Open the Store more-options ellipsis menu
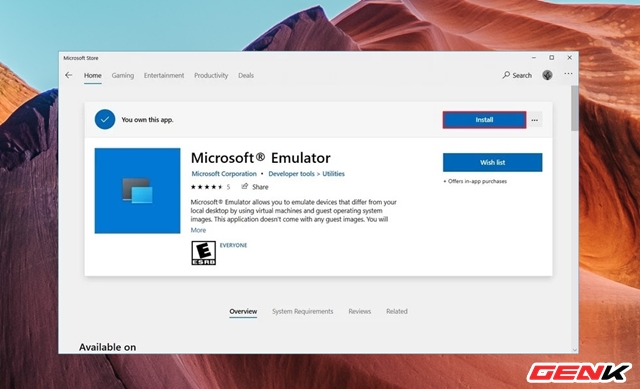Image resolution: width=640 pixels, height=389 pixels. pyautogui.click(x=568, y=74)
